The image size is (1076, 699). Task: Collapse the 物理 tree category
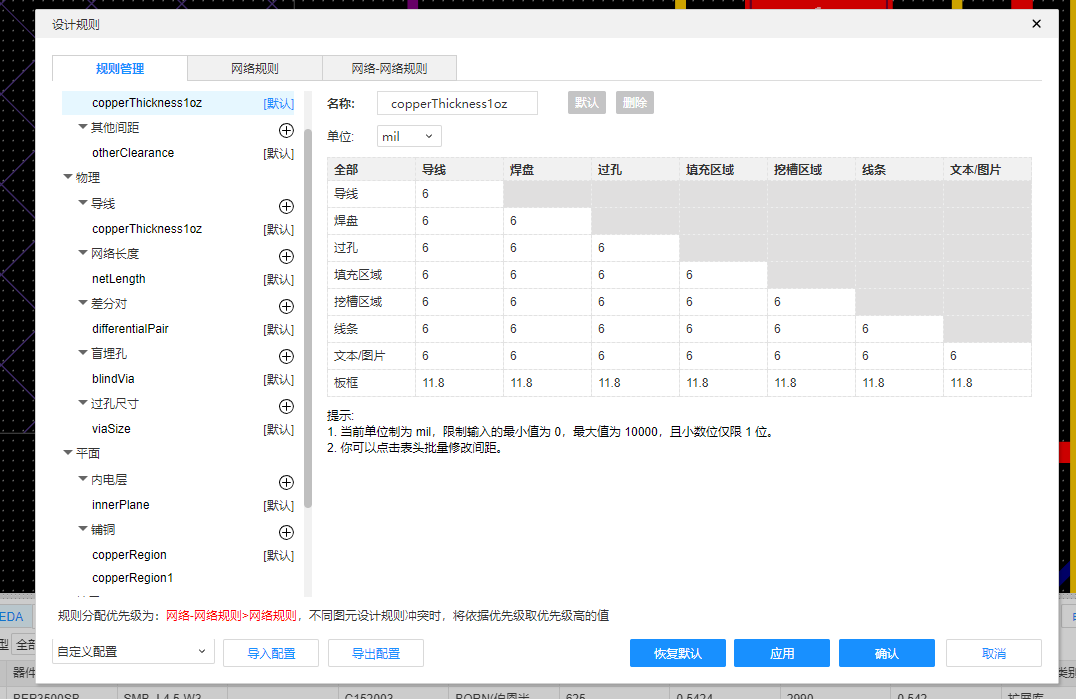68,178
